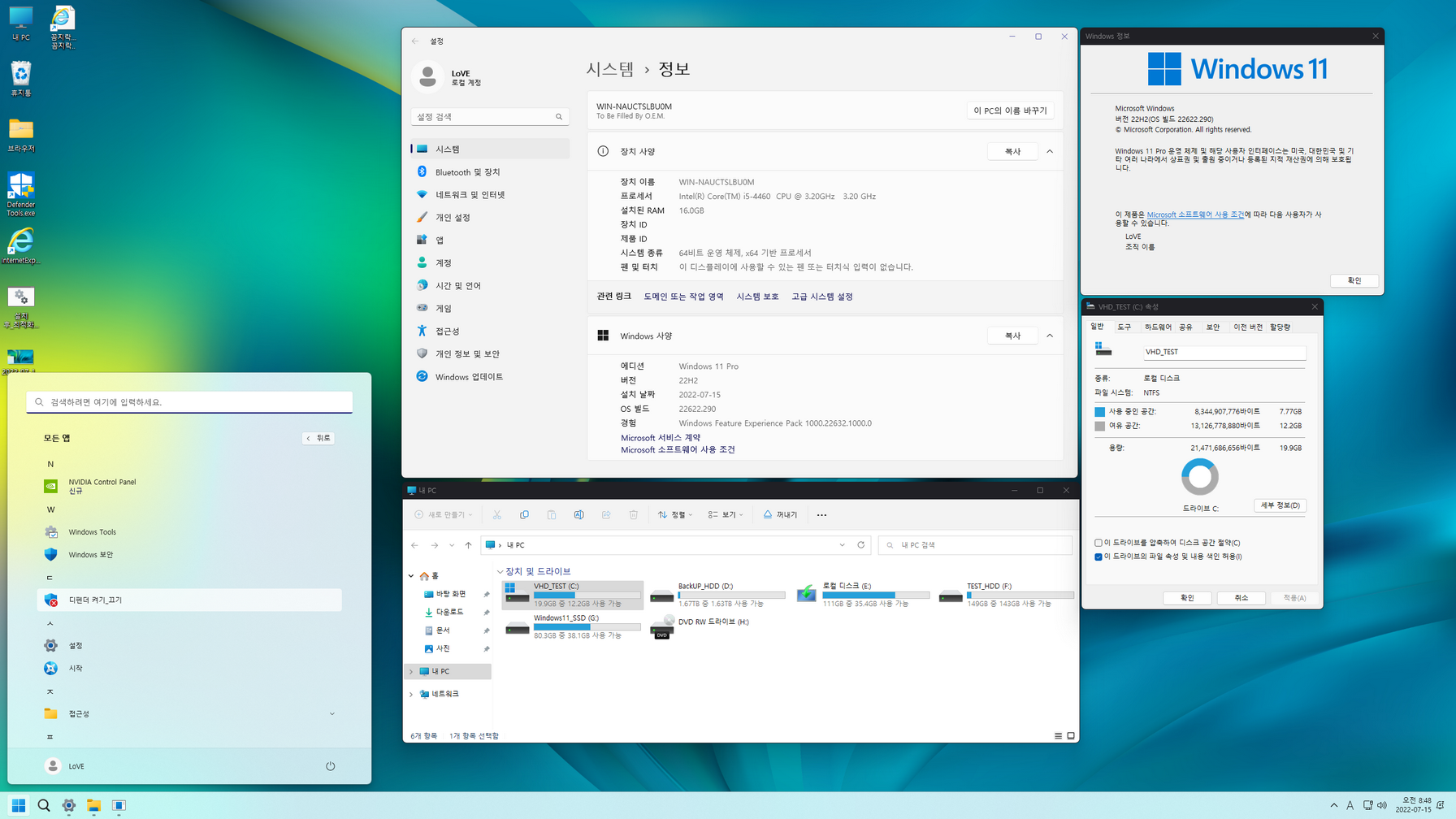
Task: Expand 네트워크 node in navigation pane
Action: (x=411, y=695)
